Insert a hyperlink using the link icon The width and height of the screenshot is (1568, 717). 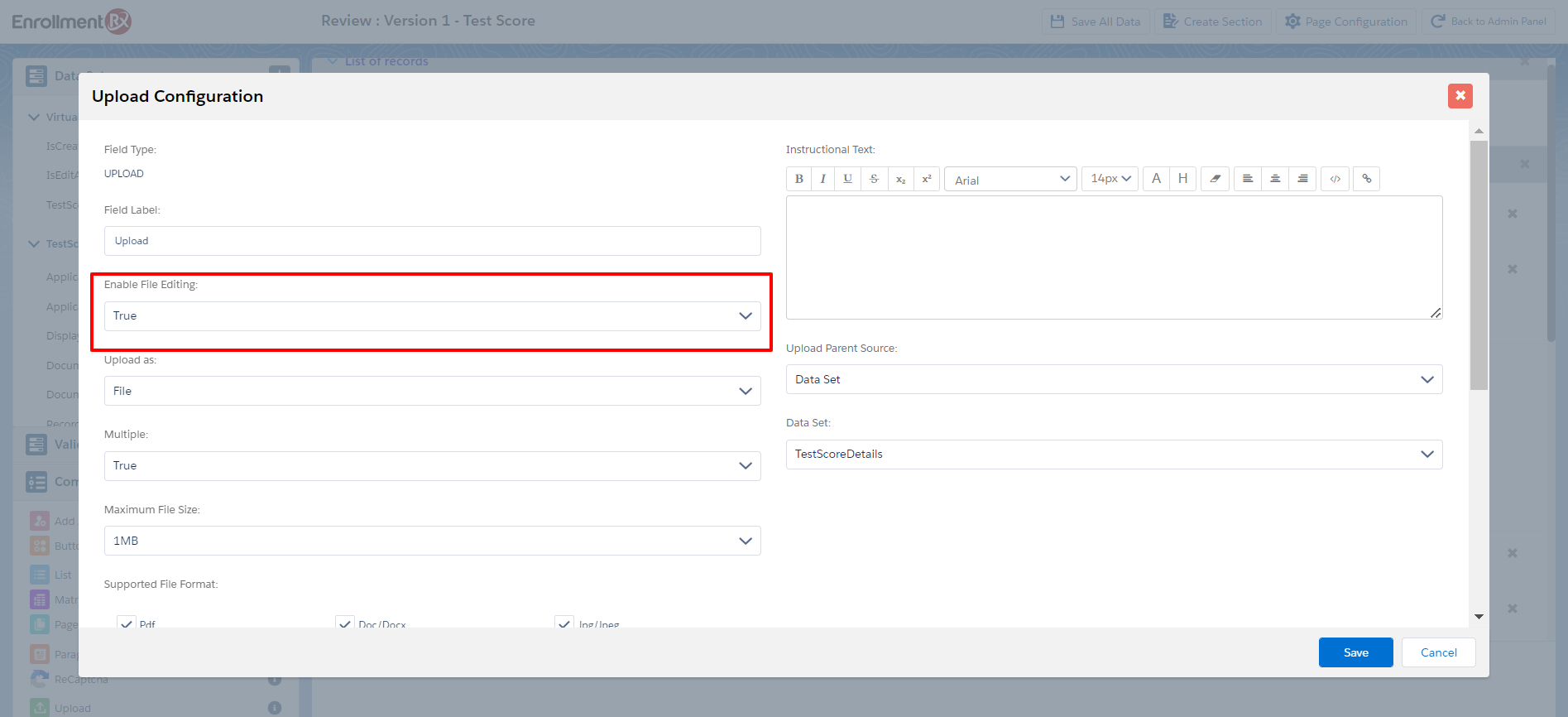click(1366, 179)
